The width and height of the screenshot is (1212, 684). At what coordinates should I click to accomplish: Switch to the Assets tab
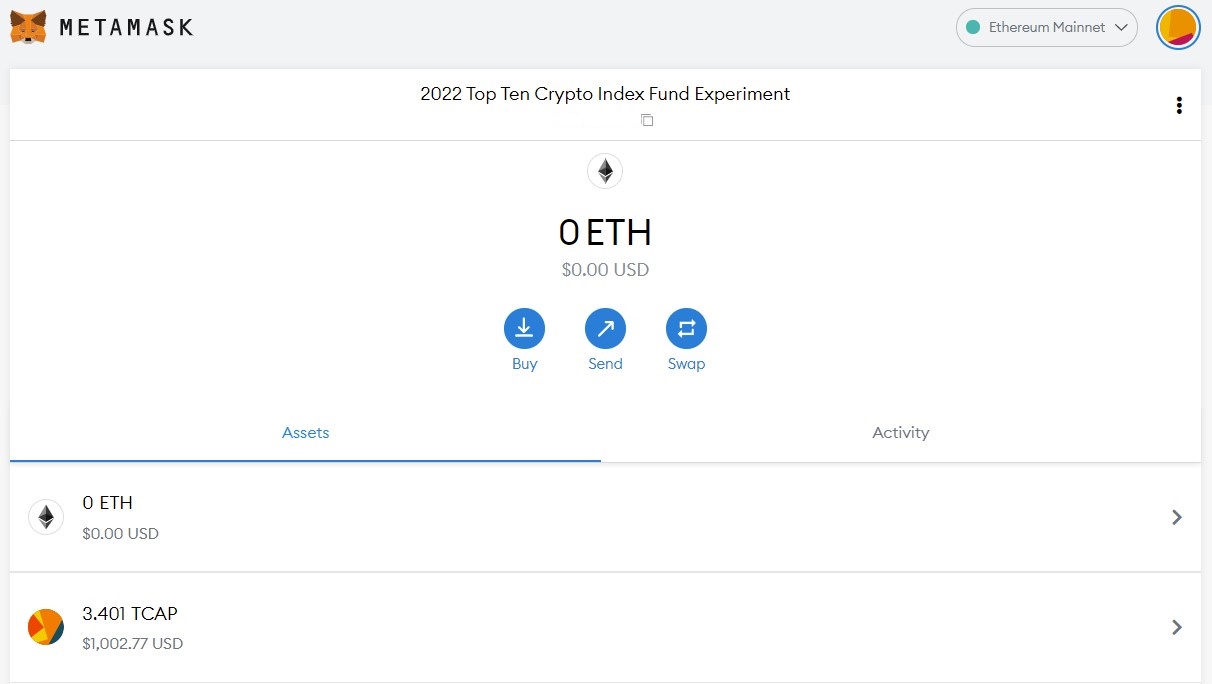tap(305, 433)
